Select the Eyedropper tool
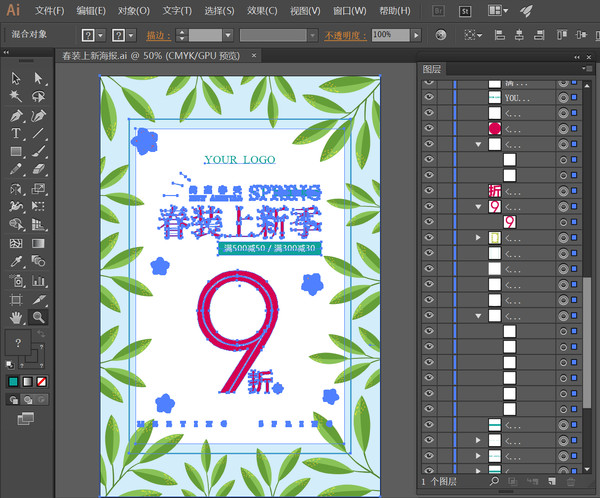Viewport: 600px width, 498px height. pyautogui.click(x=16, y=261)
